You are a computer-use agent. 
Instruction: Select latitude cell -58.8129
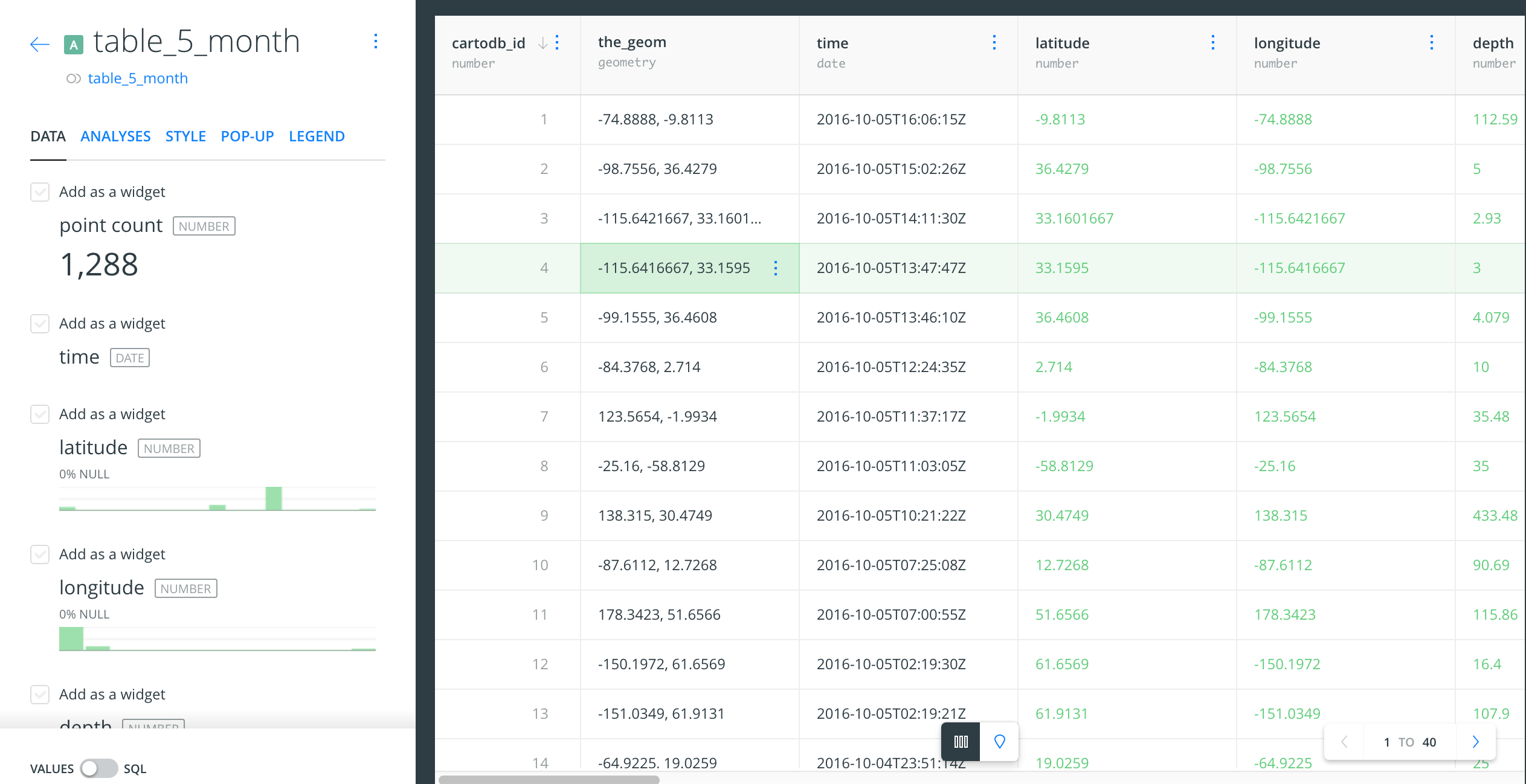click(1127, 466)
